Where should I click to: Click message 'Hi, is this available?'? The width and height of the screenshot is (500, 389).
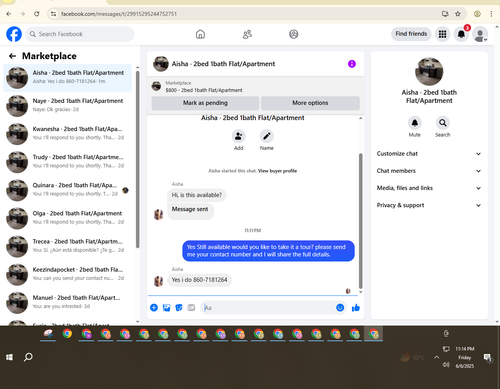197,195
